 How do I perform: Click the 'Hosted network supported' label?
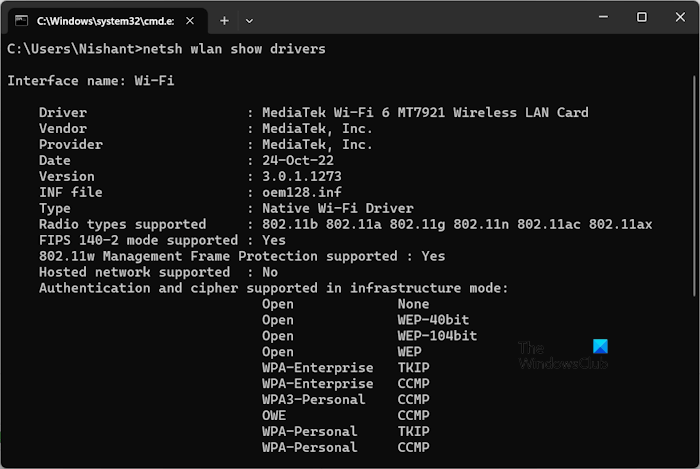coord(134,272)
